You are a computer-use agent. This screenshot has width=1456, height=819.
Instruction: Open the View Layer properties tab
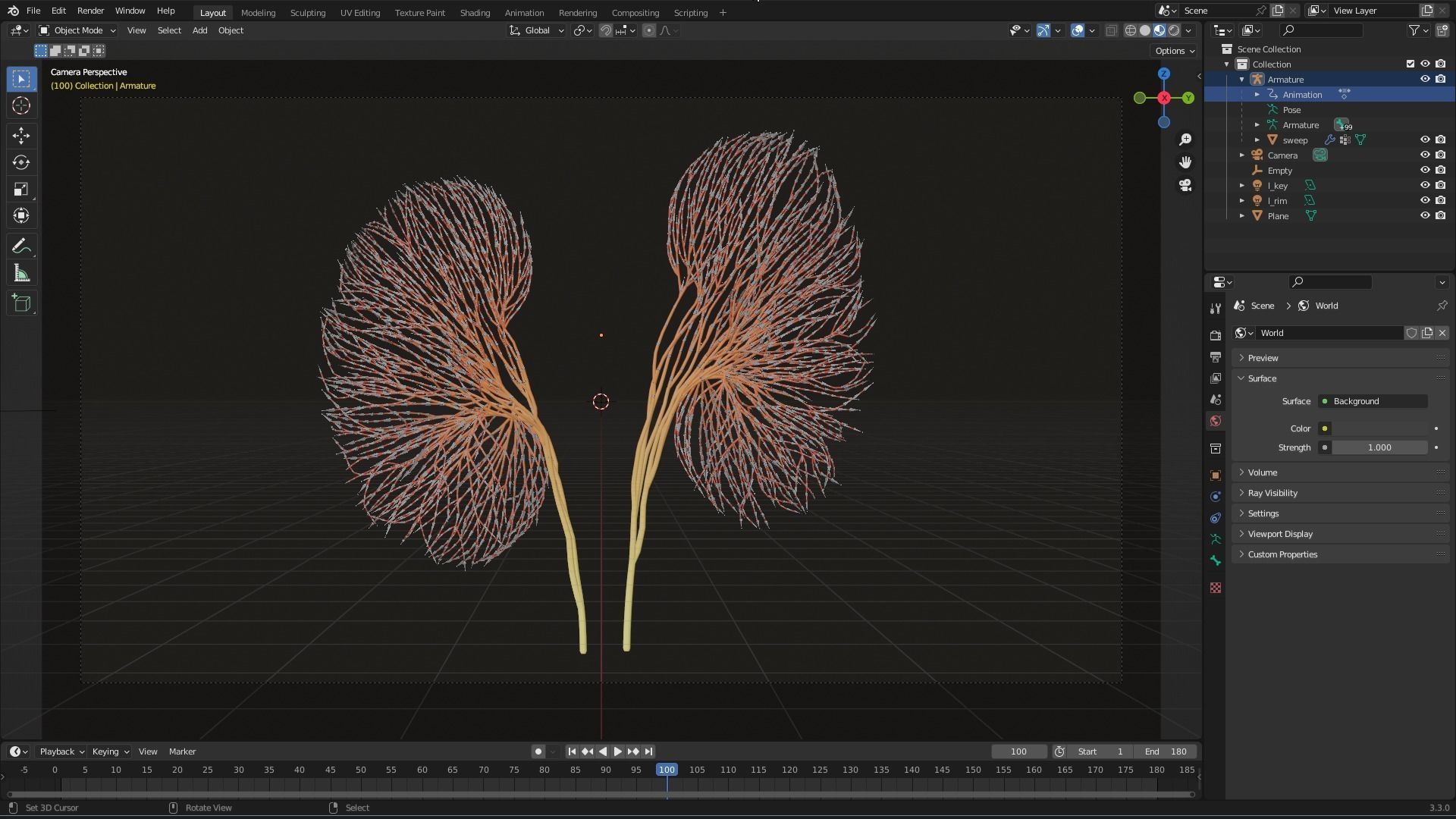click(1216, 378)
